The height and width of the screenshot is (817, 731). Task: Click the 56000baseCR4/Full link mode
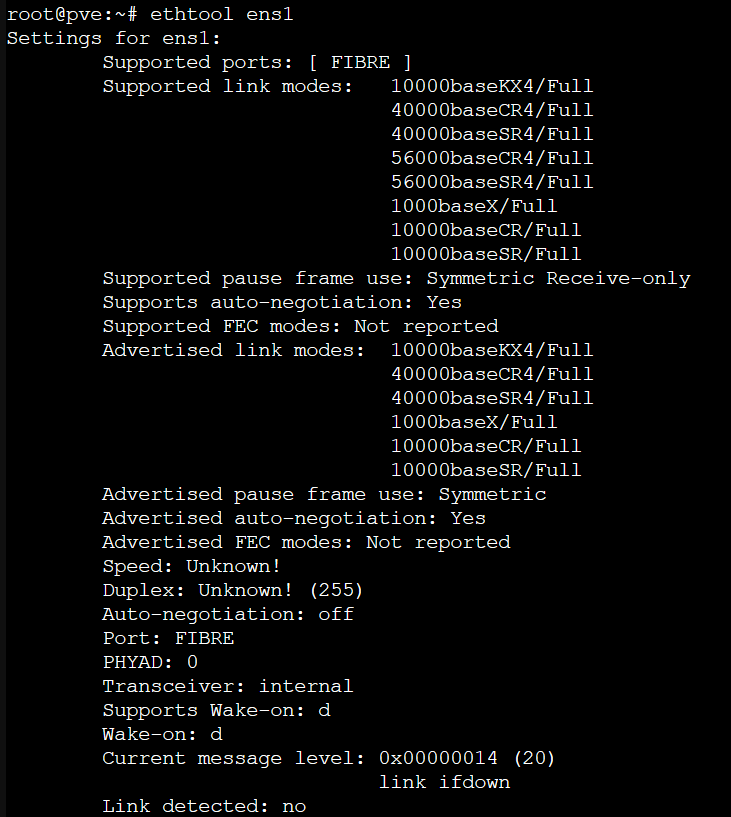coord(492,158)
